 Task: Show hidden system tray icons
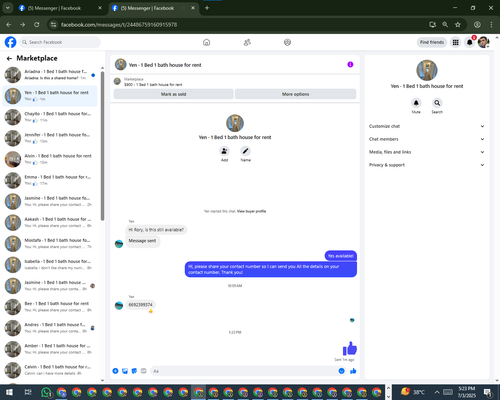(x=437, y=392)
